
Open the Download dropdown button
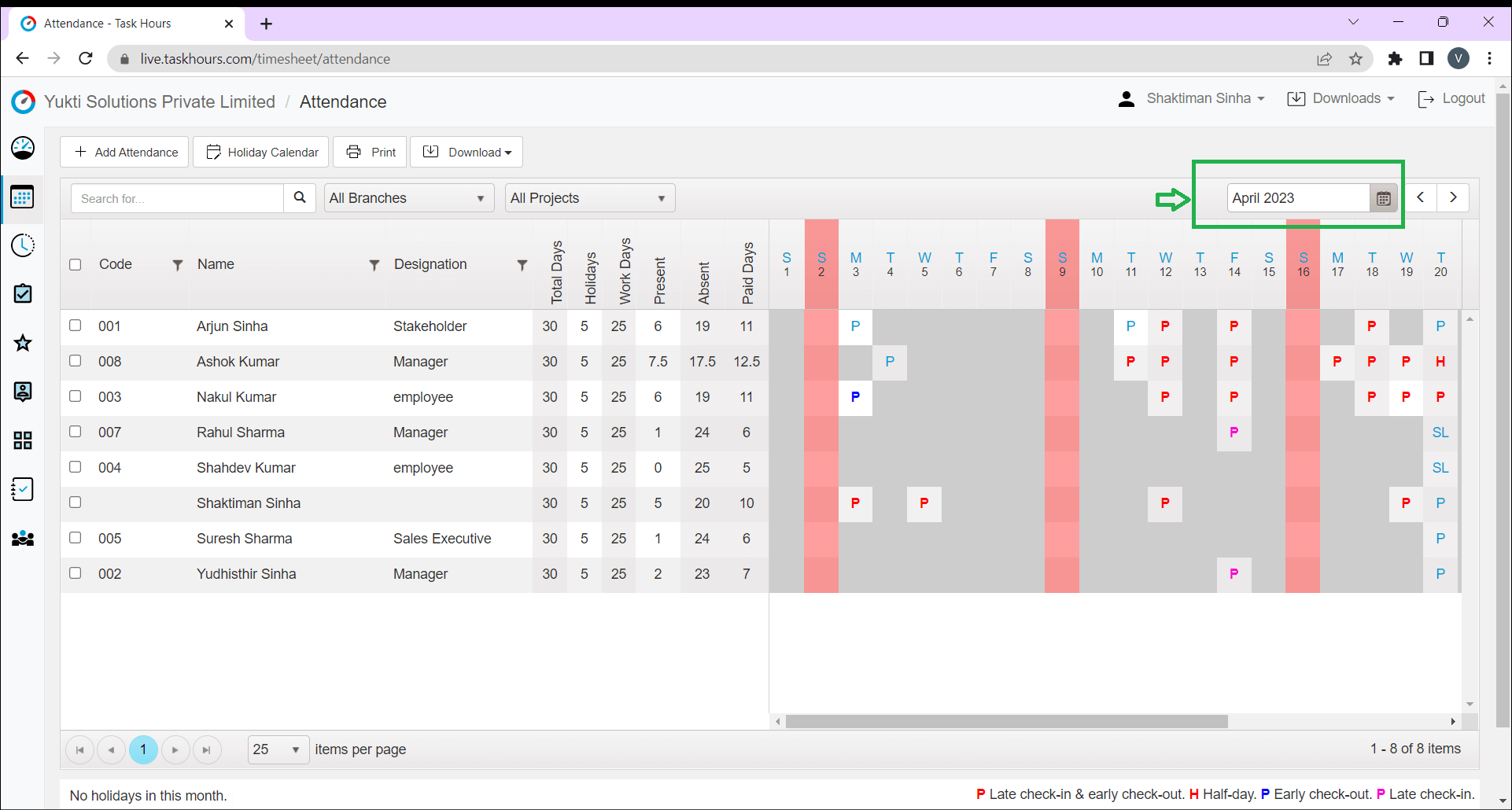coord(467,152)
